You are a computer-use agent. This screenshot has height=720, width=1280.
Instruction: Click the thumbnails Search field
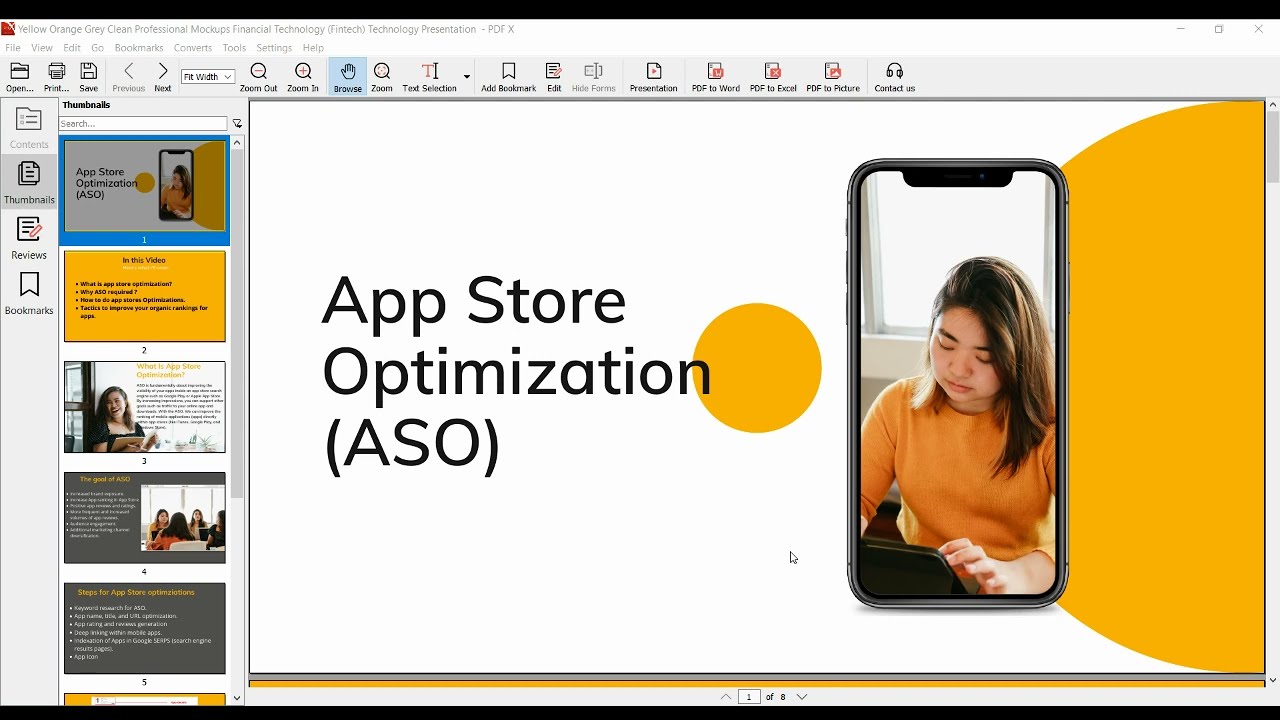144,124
